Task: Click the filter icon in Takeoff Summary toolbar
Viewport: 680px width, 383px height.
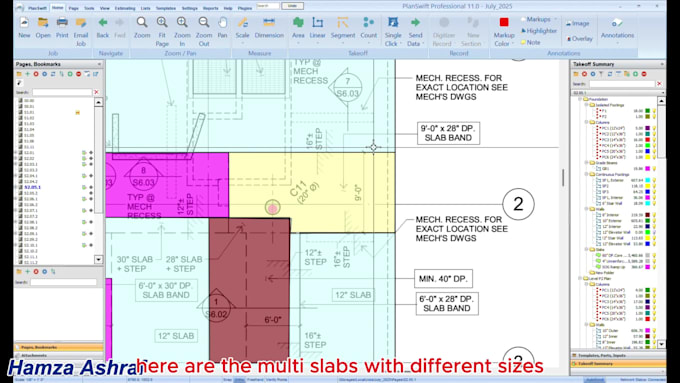Action: pos(601,74)
